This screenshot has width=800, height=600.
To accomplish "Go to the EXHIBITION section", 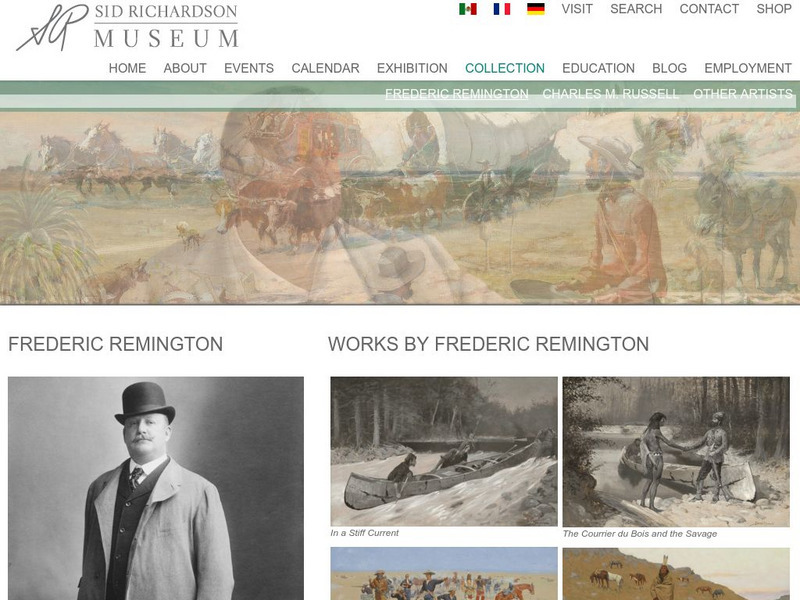I will coord(412,68).
